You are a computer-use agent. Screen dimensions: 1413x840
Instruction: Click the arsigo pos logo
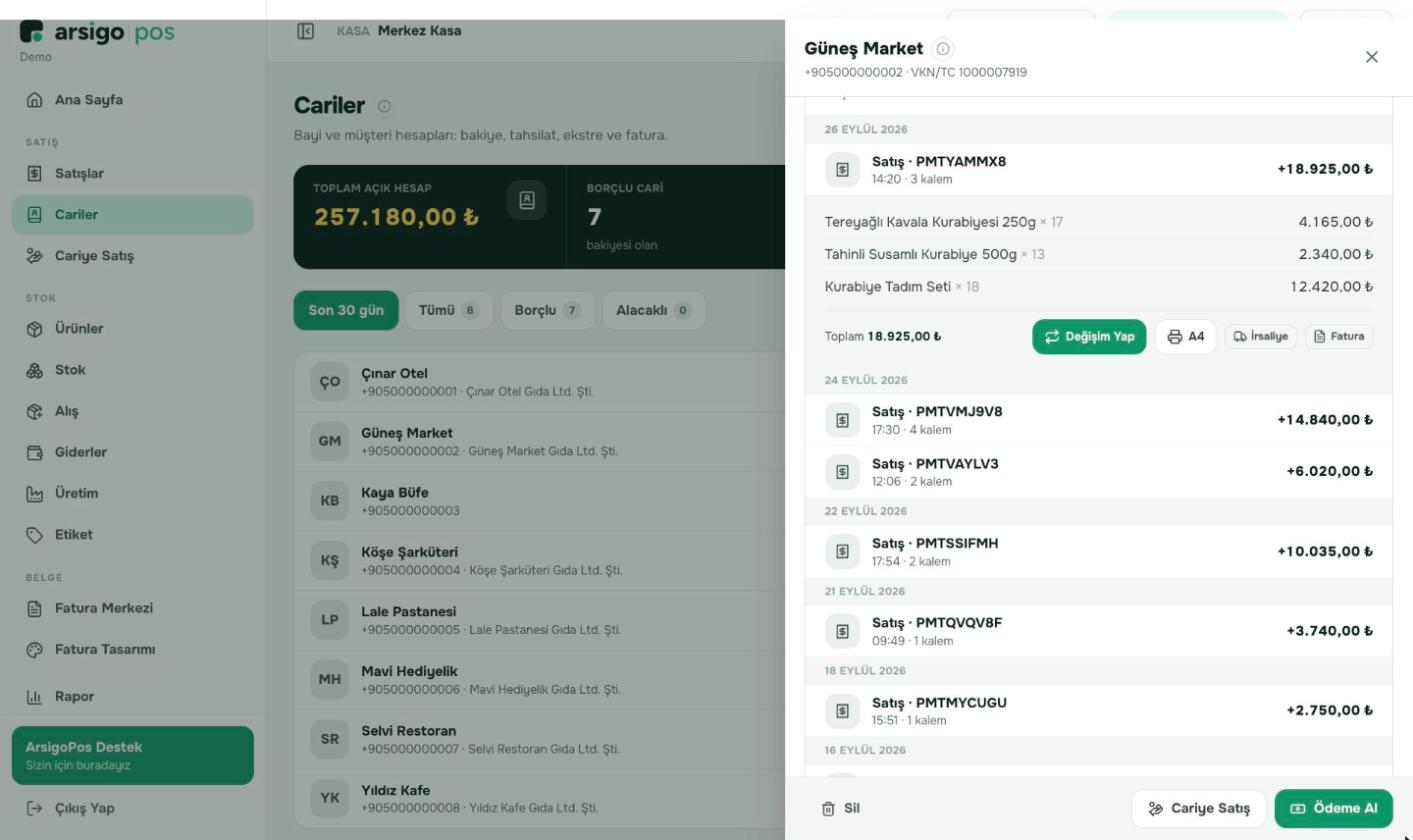pos(97,32)
